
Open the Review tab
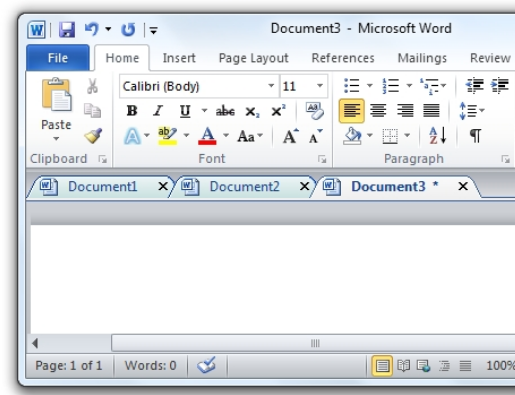490,58
